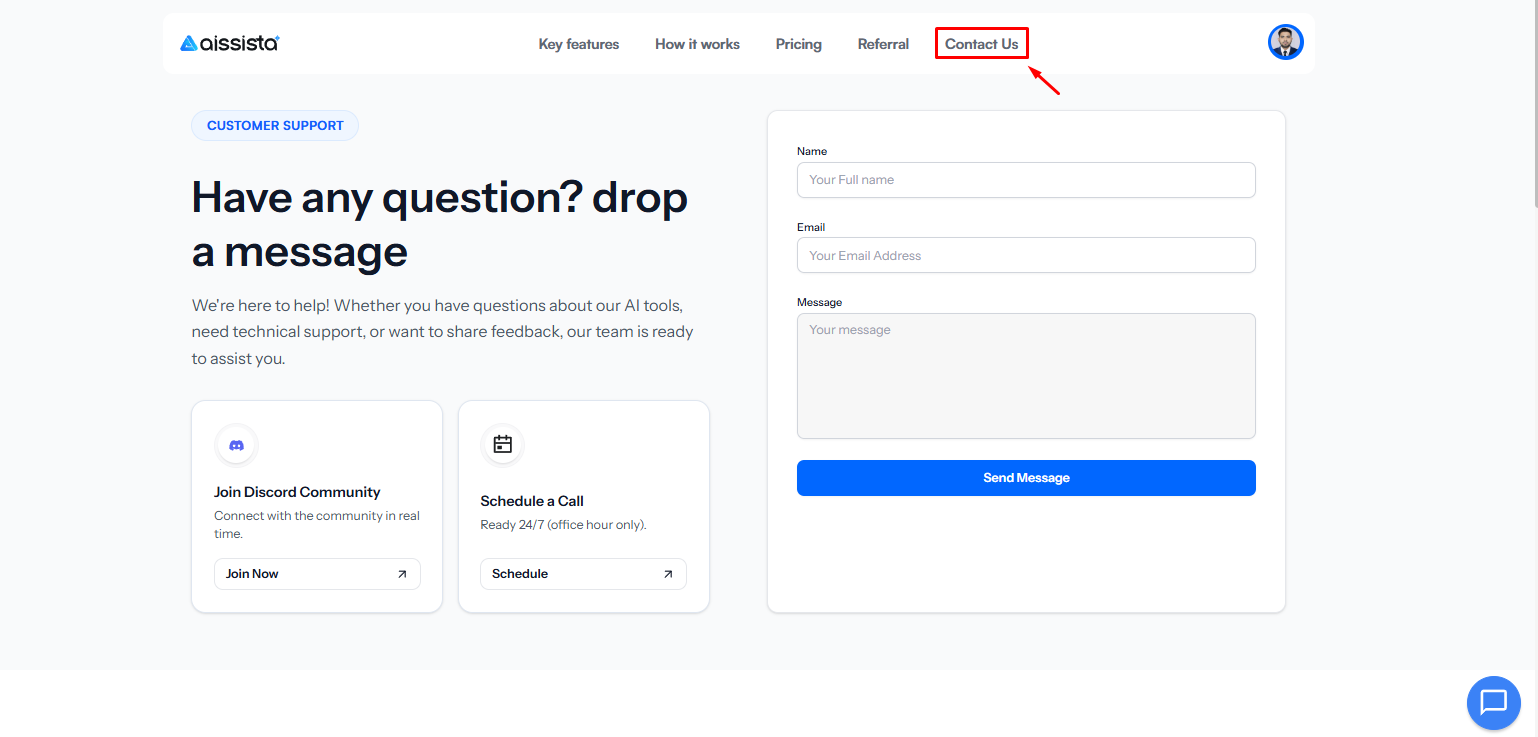Go to Key features in navigation
This screenshot has height=737, width=1538.
(579, 44)
